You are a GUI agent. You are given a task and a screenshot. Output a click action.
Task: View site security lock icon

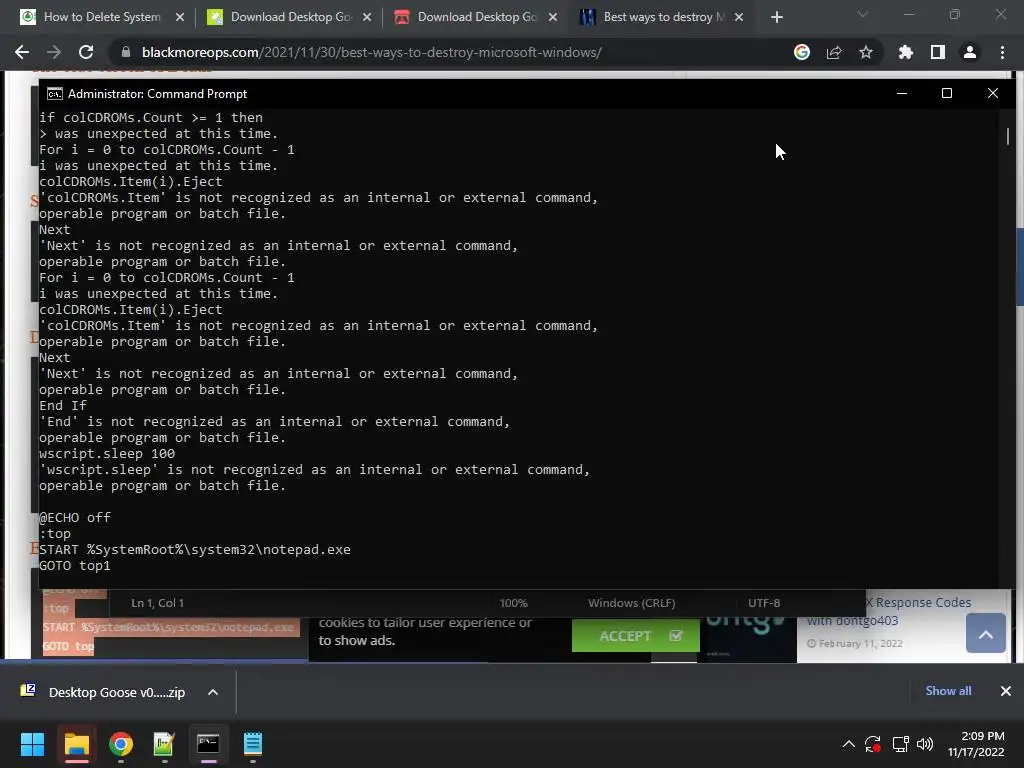(x=126, y=52)
